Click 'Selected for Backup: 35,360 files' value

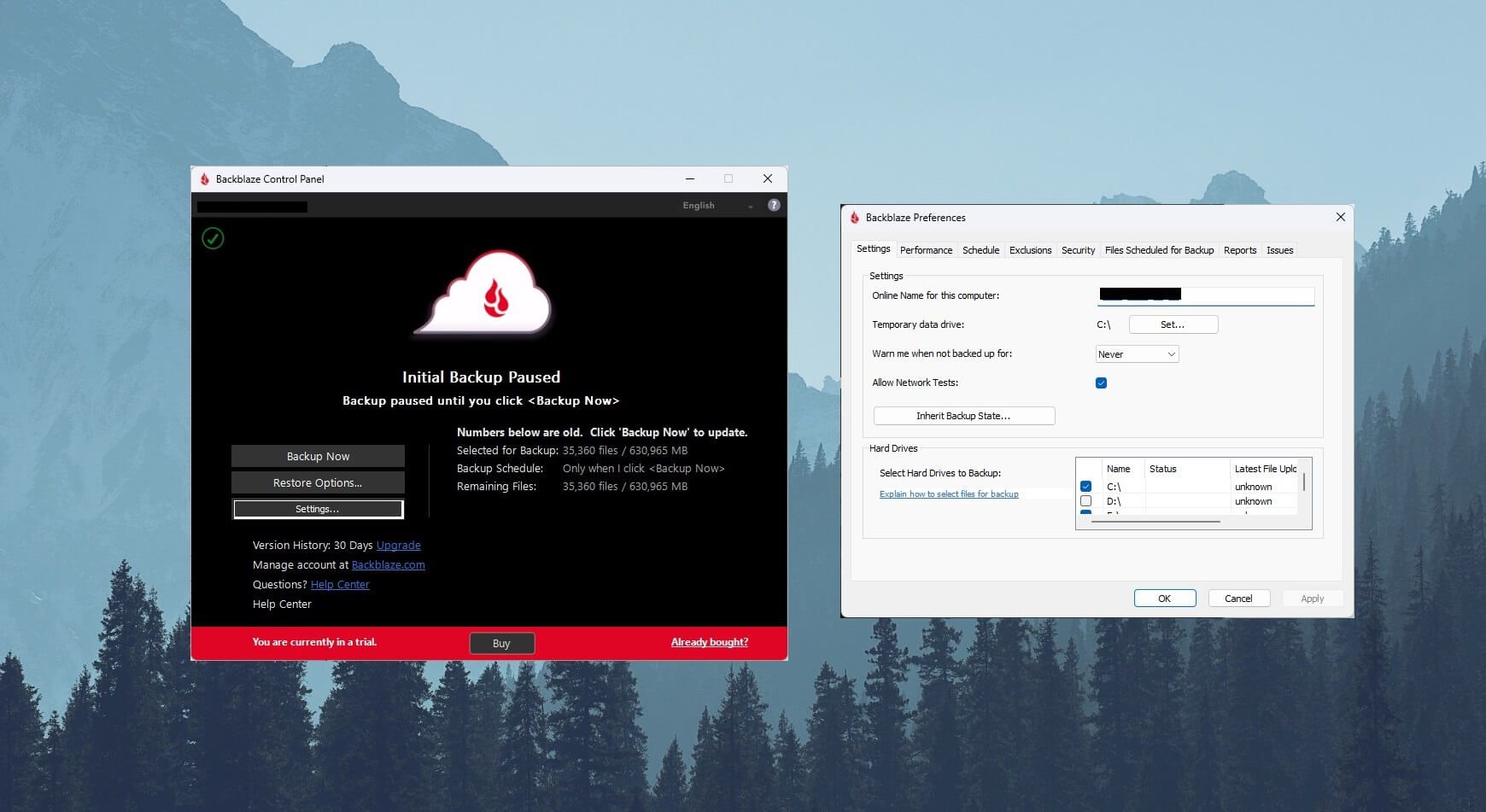tap(624, 451)
